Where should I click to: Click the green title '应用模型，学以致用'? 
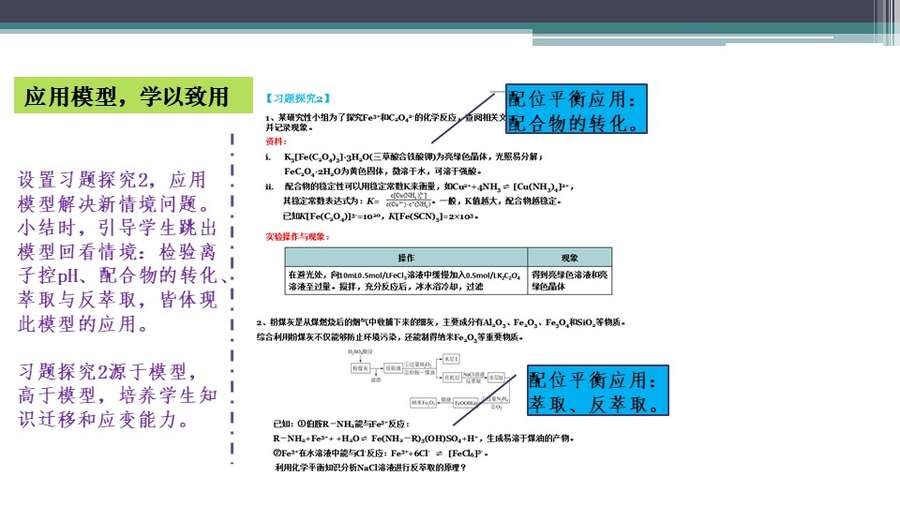tap(133, 95)
